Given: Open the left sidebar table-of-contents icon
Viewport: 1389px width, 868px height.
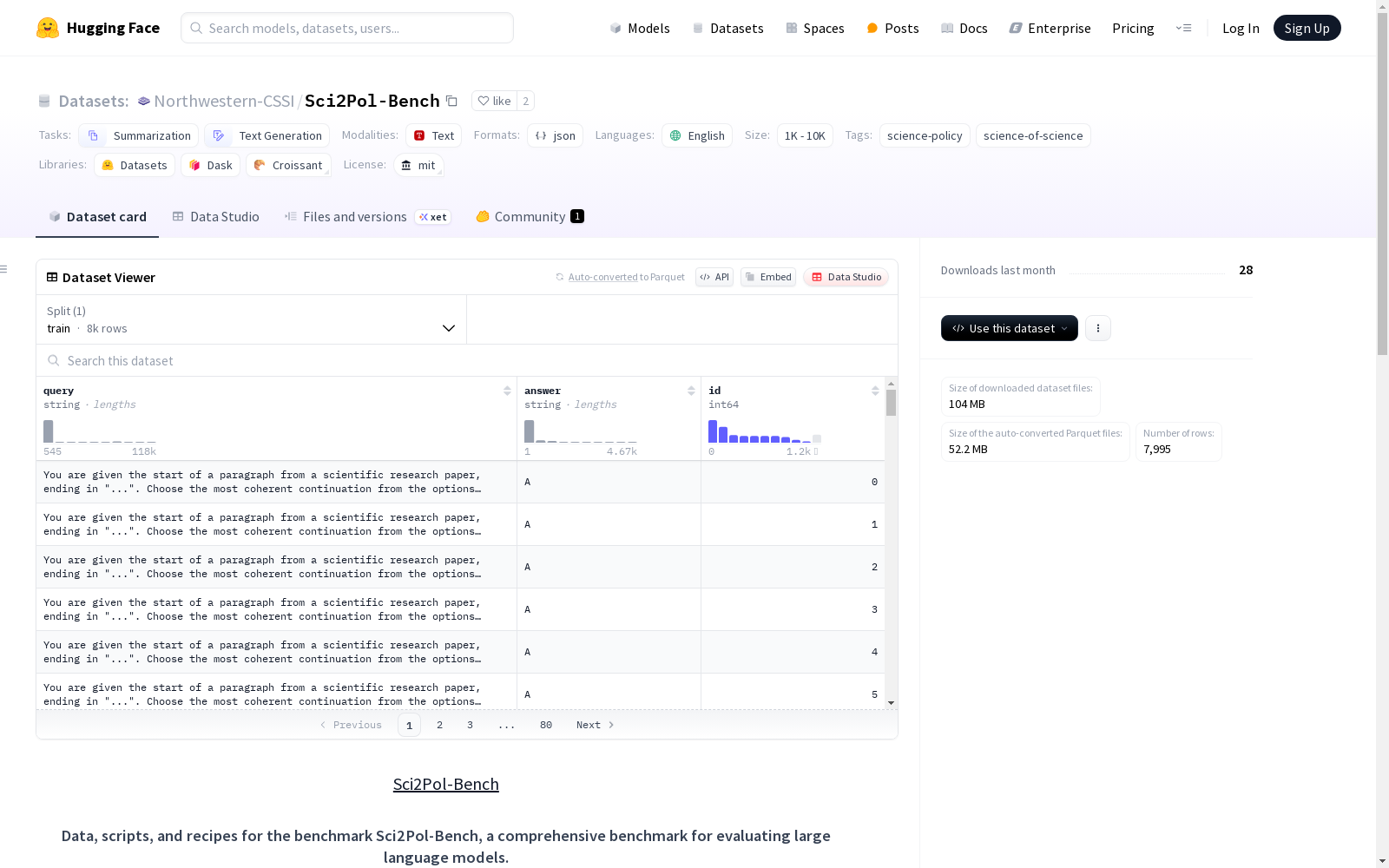Looking at the screenshot, I should pyautogui.click(x=4, y=269).
